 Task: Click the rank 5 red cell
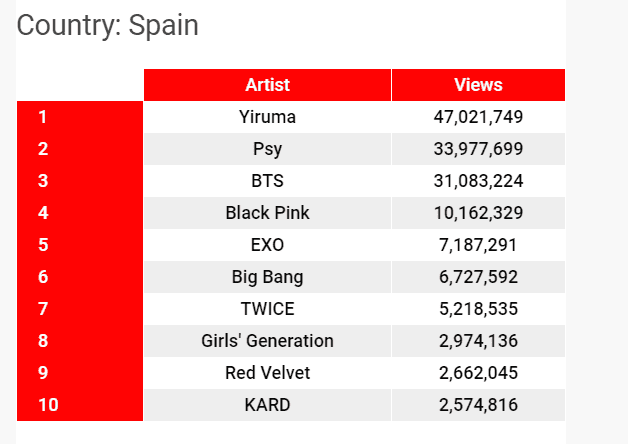tap(80, 245)
